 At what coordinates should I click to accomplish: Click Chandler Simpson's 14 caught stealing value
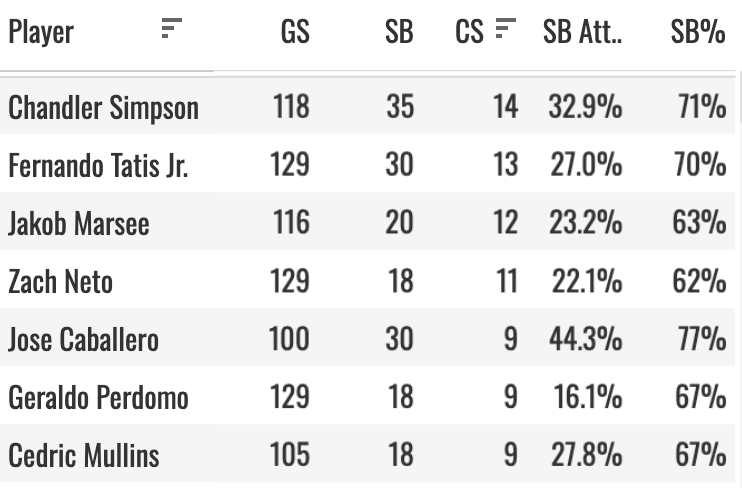point(505,106)
